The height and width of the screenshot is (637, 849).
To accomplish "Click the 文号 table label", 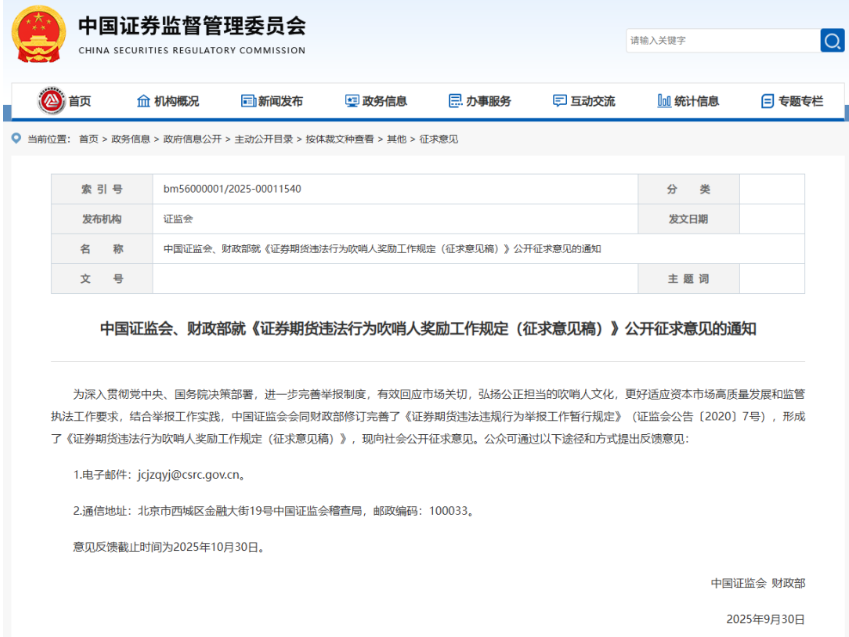I will [x=102, y=278].
